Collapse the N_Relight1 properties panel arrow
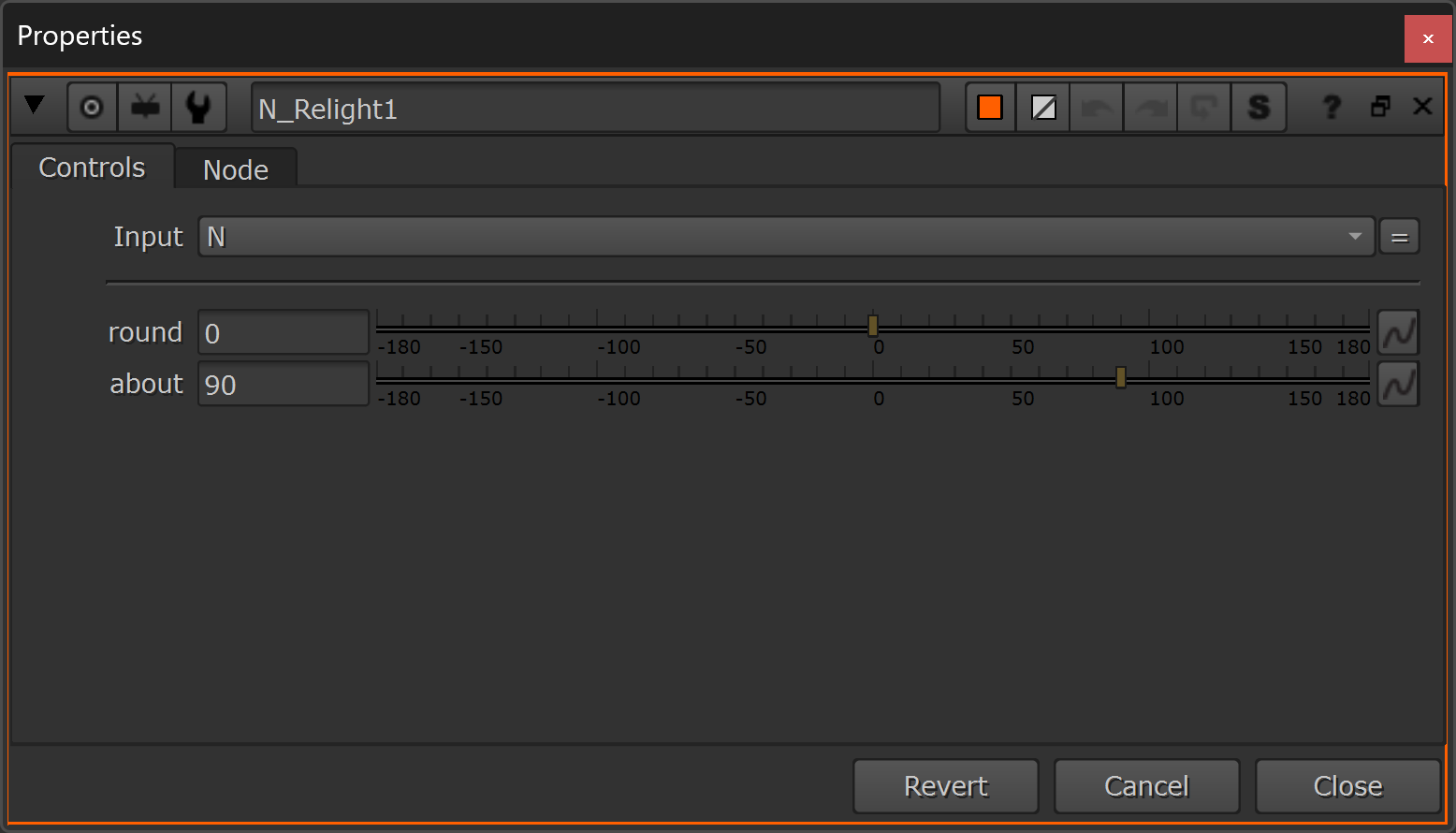This screenshot has height=833, width=1456. tap(35, 105)
